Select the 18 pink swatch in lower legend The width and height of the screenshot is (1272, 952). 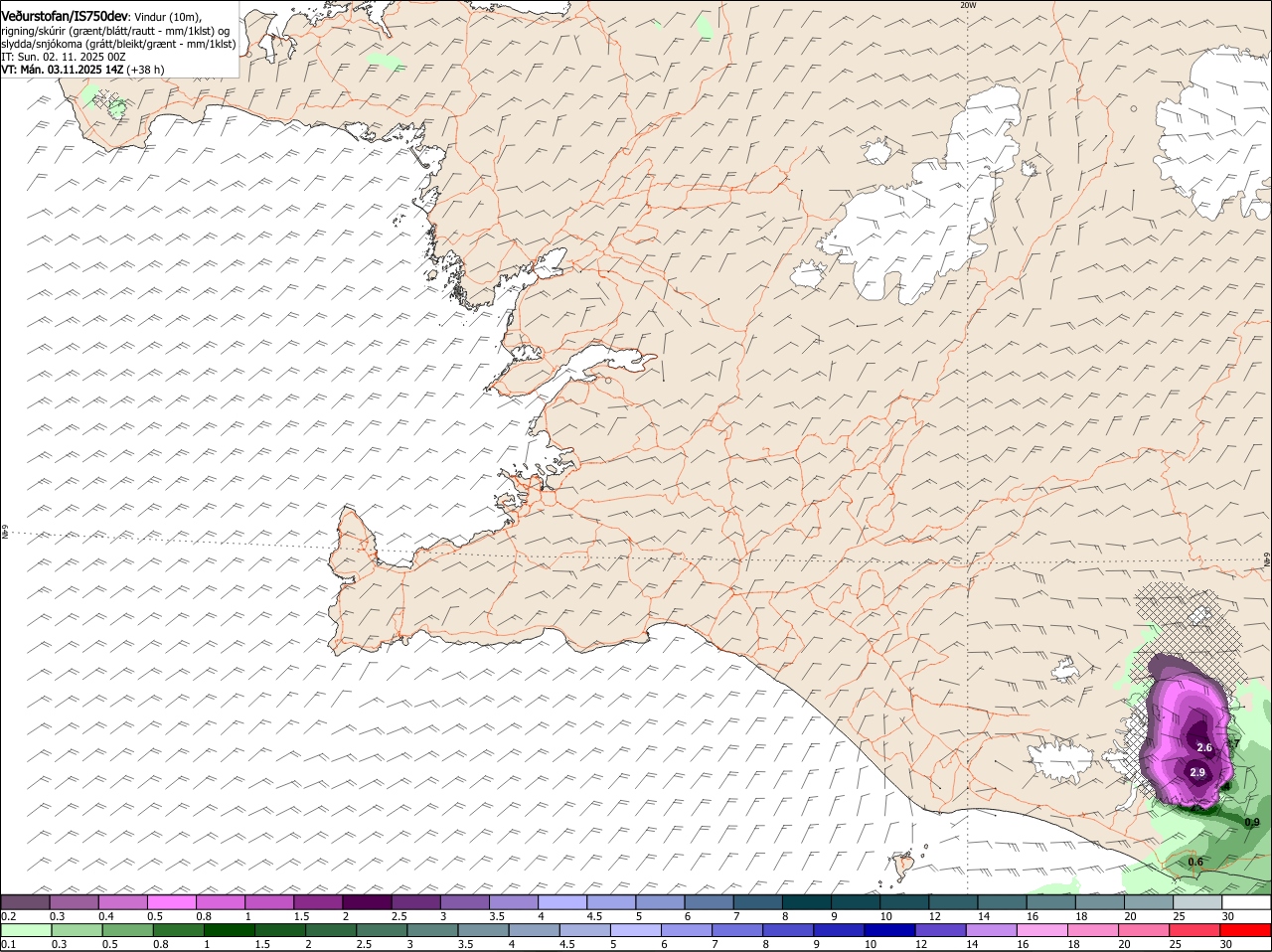pyautogui.click(x=1091, y=930)
